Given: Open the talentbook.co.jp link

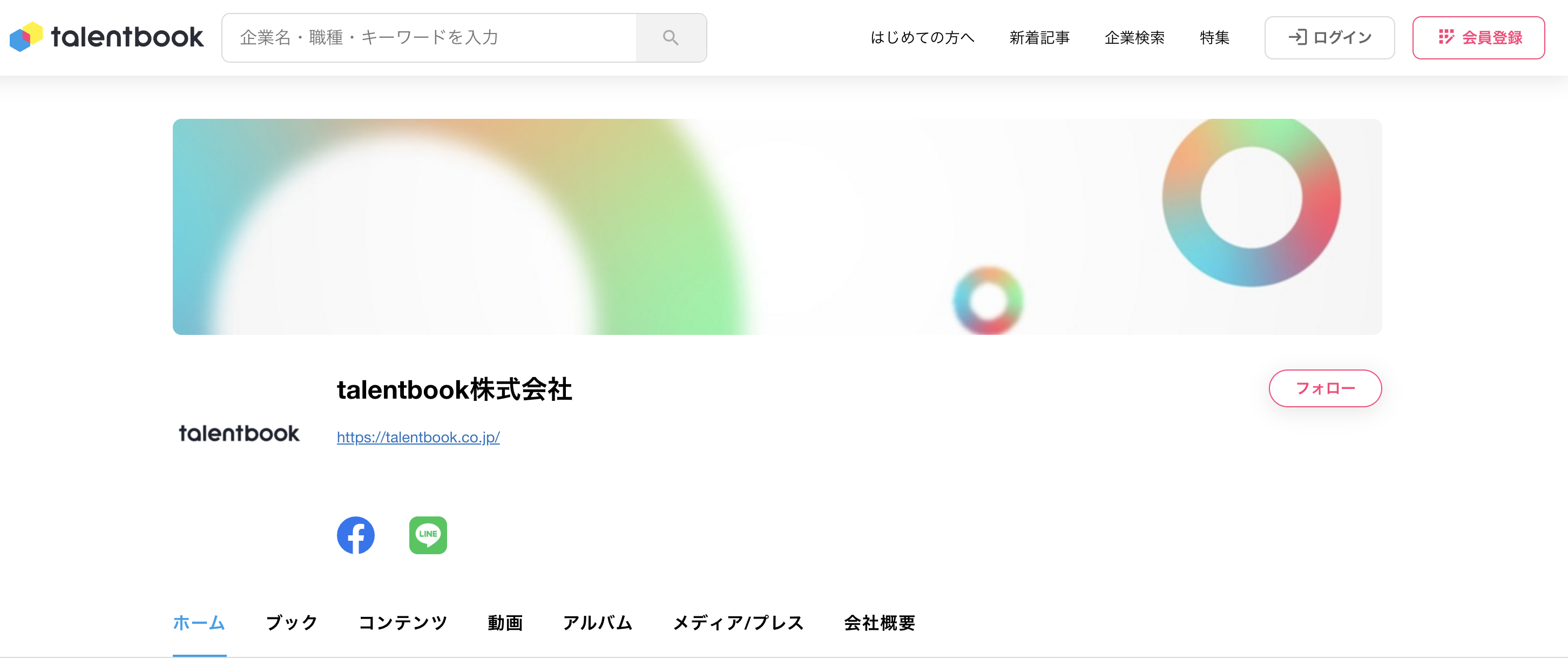Looking at the screenshot, I should pyautogui.click(x=418, y=437).
